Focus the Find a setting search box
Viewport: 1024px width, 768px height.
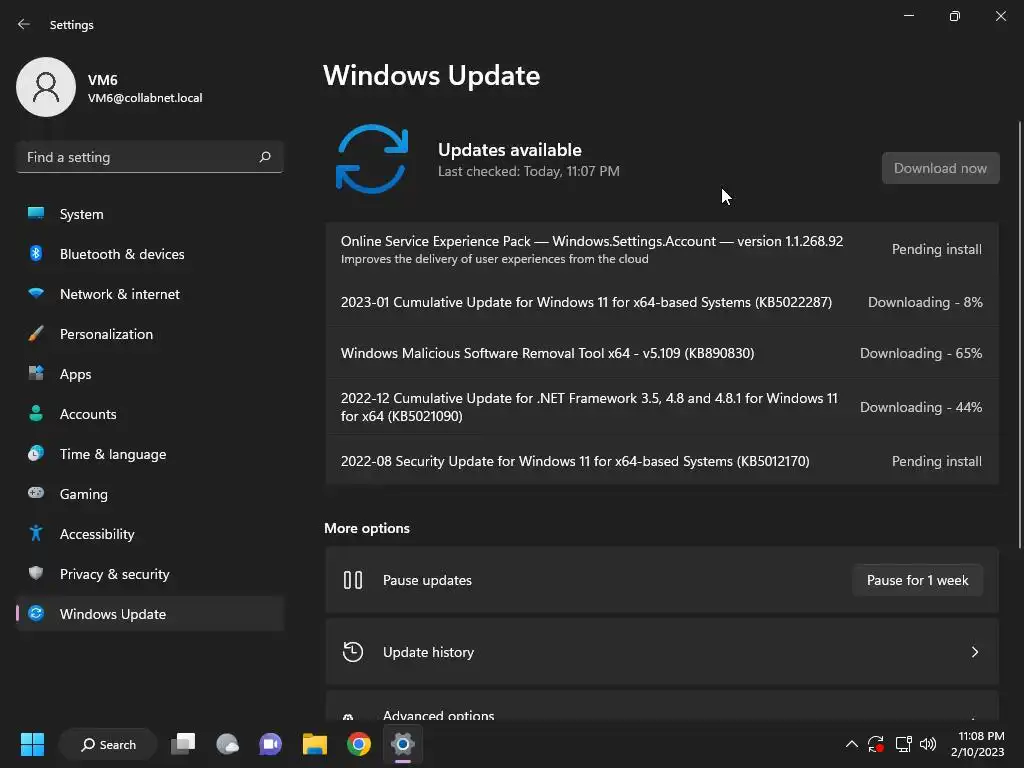150,157
